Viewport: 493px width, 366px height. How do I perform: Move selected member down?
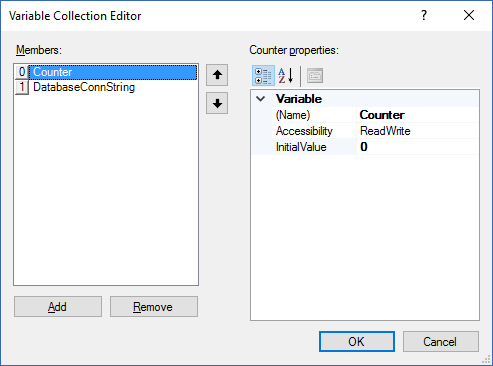(x=217, y=103)
